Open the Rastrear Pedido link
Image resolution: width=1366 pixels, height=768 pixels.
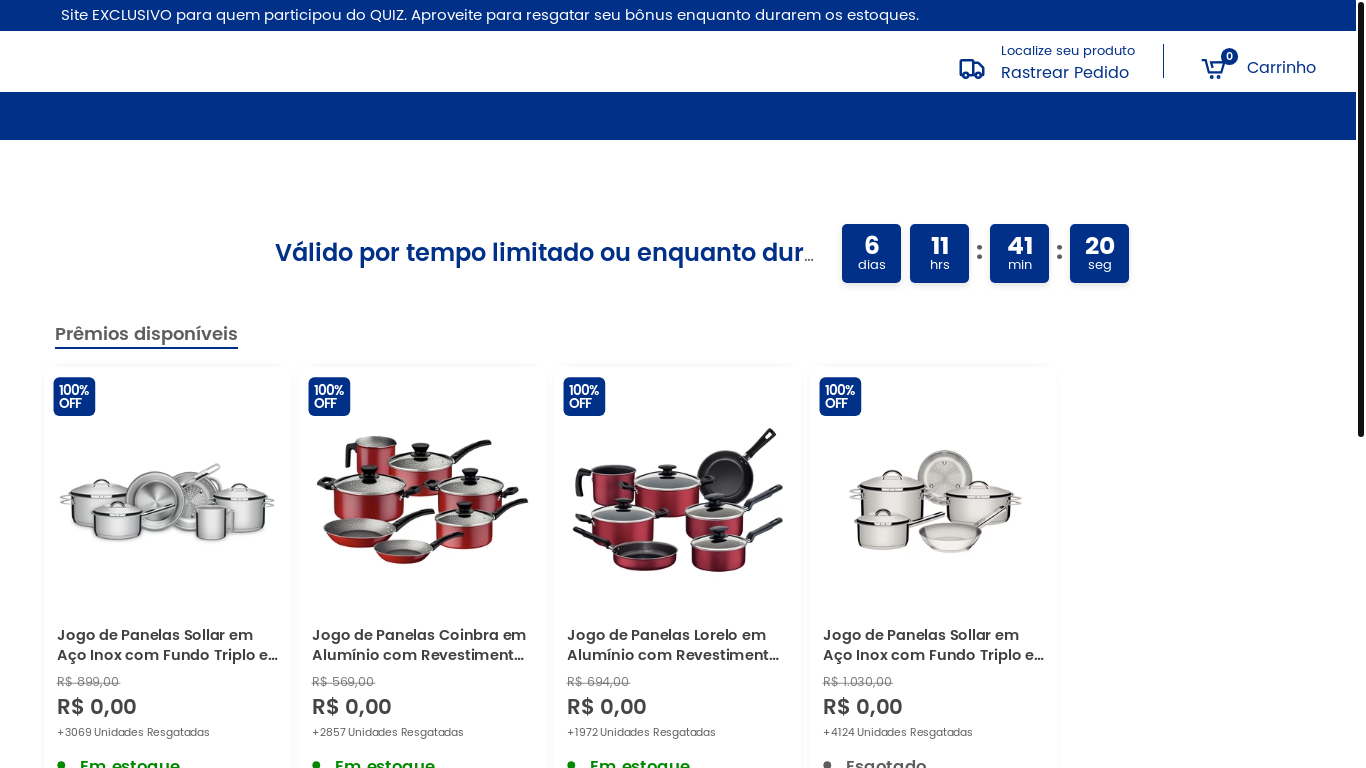[1065, 72]
